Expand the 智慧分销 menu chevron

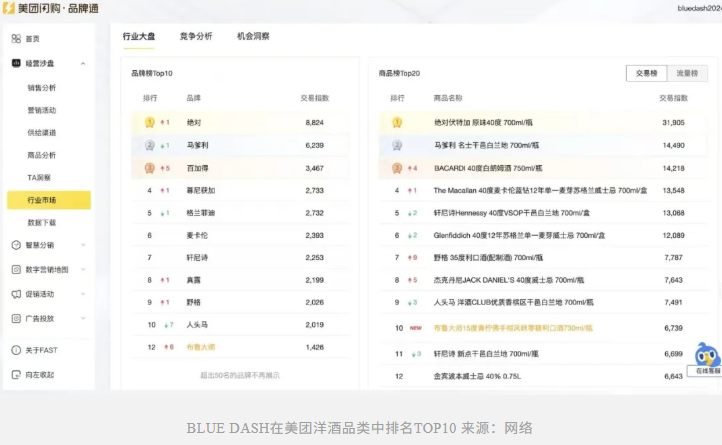pyautogui.click(x=83, y=245)
